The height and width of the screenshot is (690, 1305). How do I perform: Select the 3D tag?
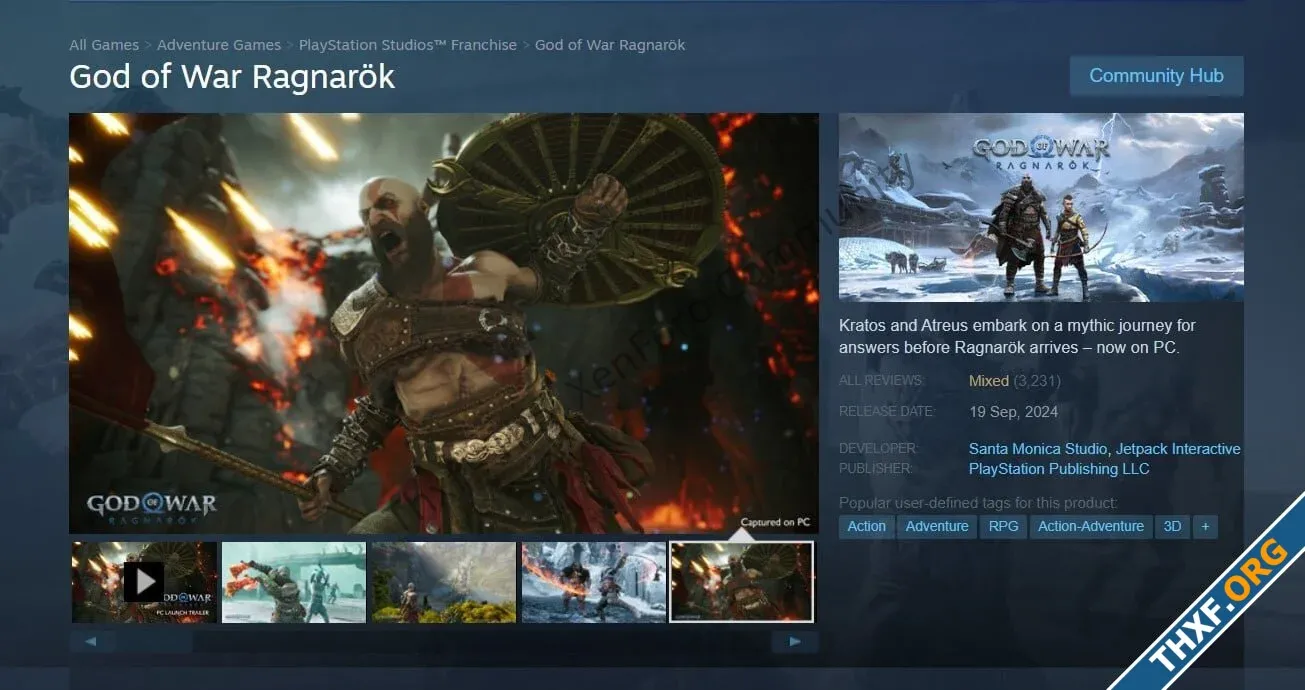click(1172, 526)
